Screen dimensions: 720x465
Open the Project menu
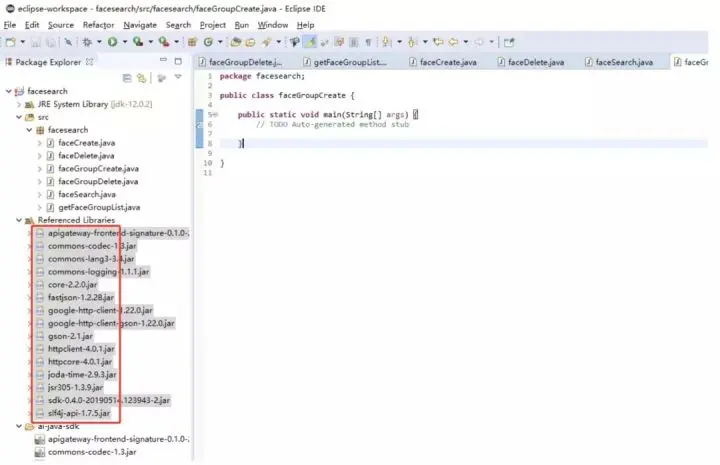click(x=213, y=25)
